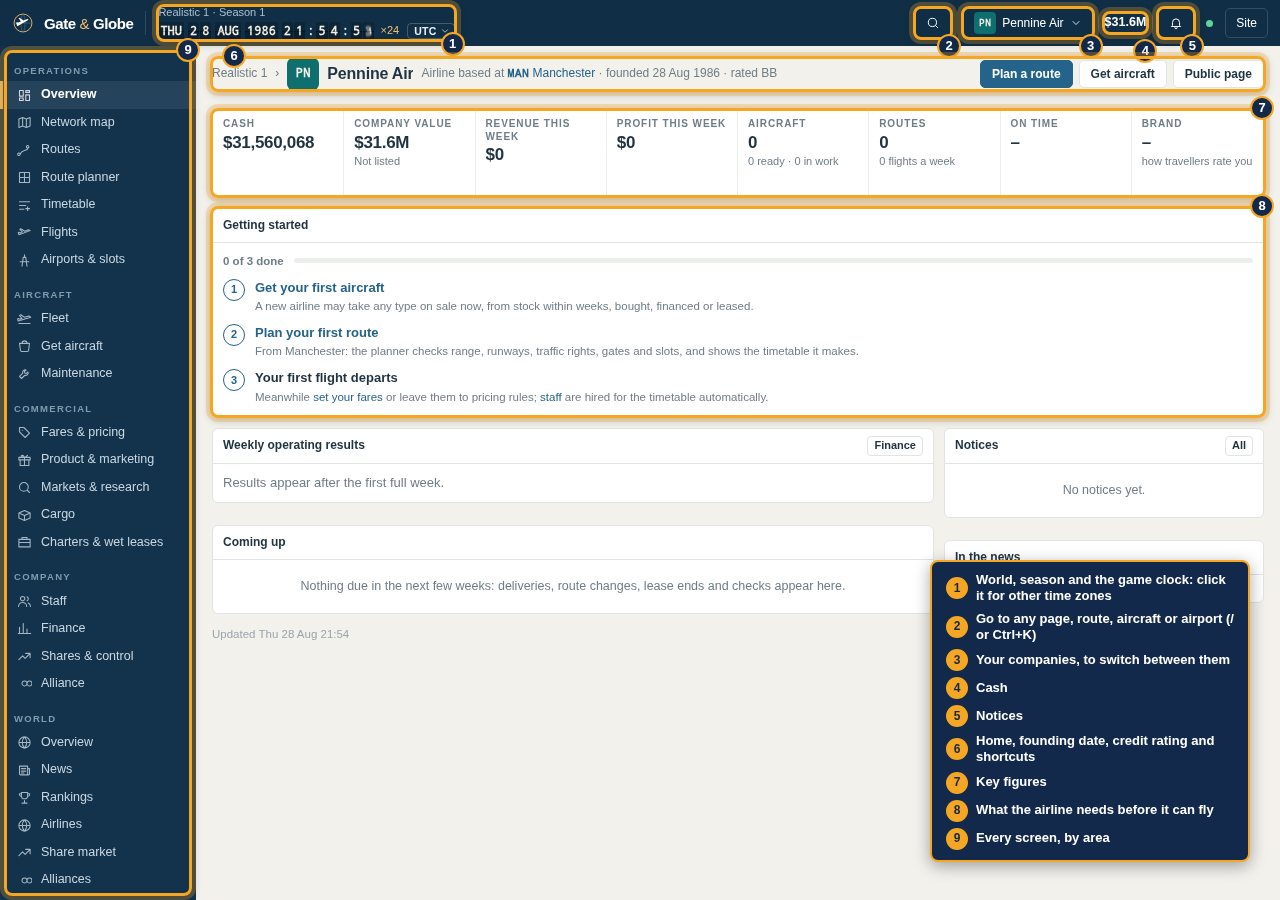Open Route planner in the sidebar
Image resolution: width=1280 pixels, height=900 pixels.
pos(96,177)
